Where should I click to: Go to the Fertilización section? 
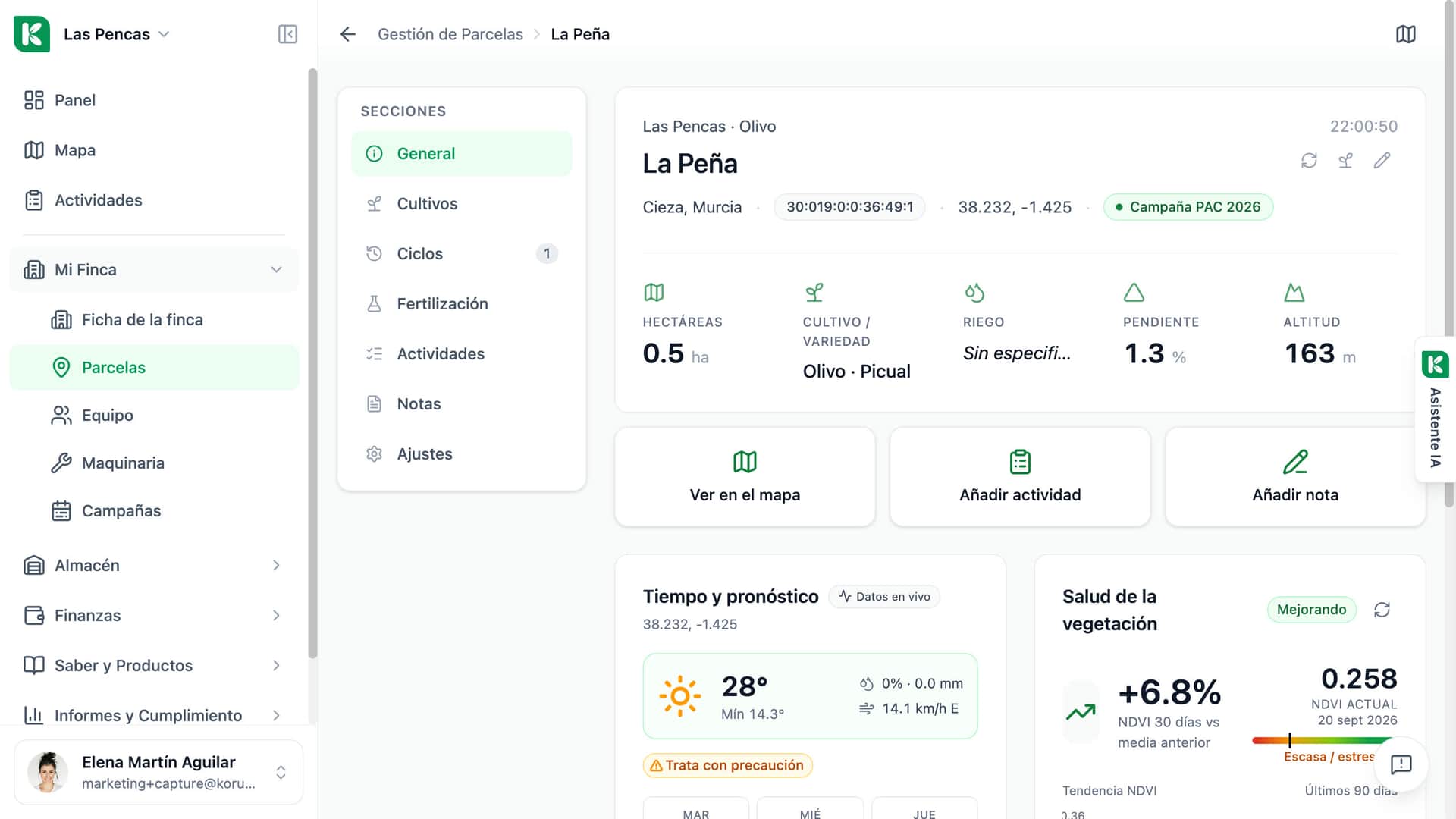(x=461, y=304)
